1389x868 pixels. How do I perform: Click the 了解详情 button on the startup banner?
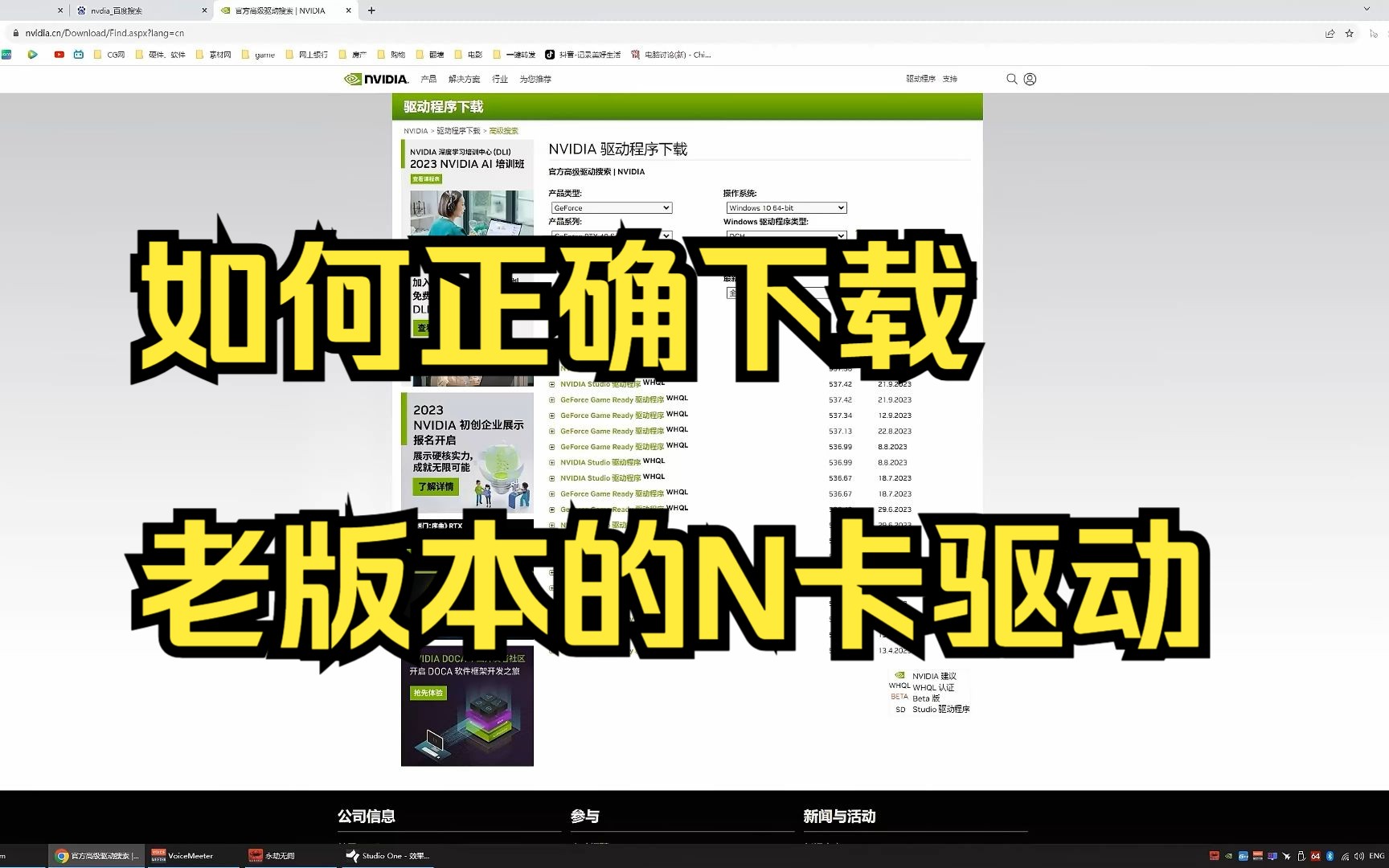click(x=436, y=486)
